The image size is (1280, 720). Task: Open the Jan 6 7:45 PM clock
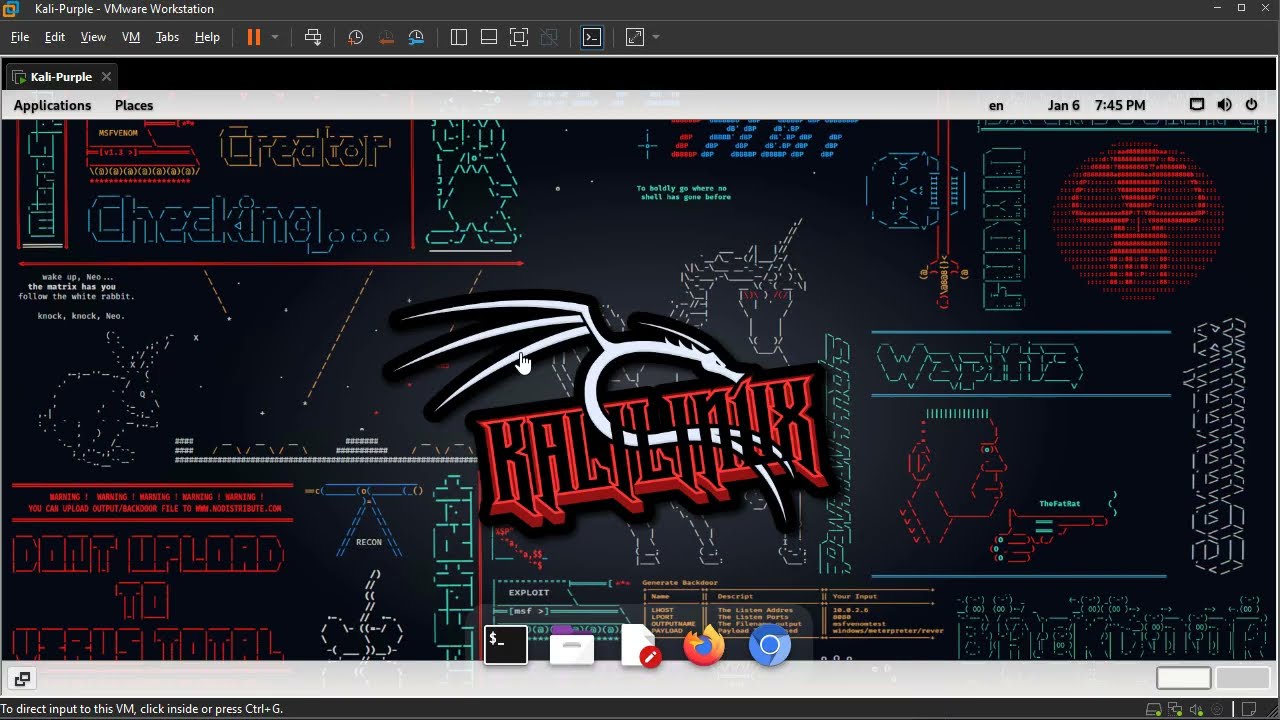click(1096, 105)
